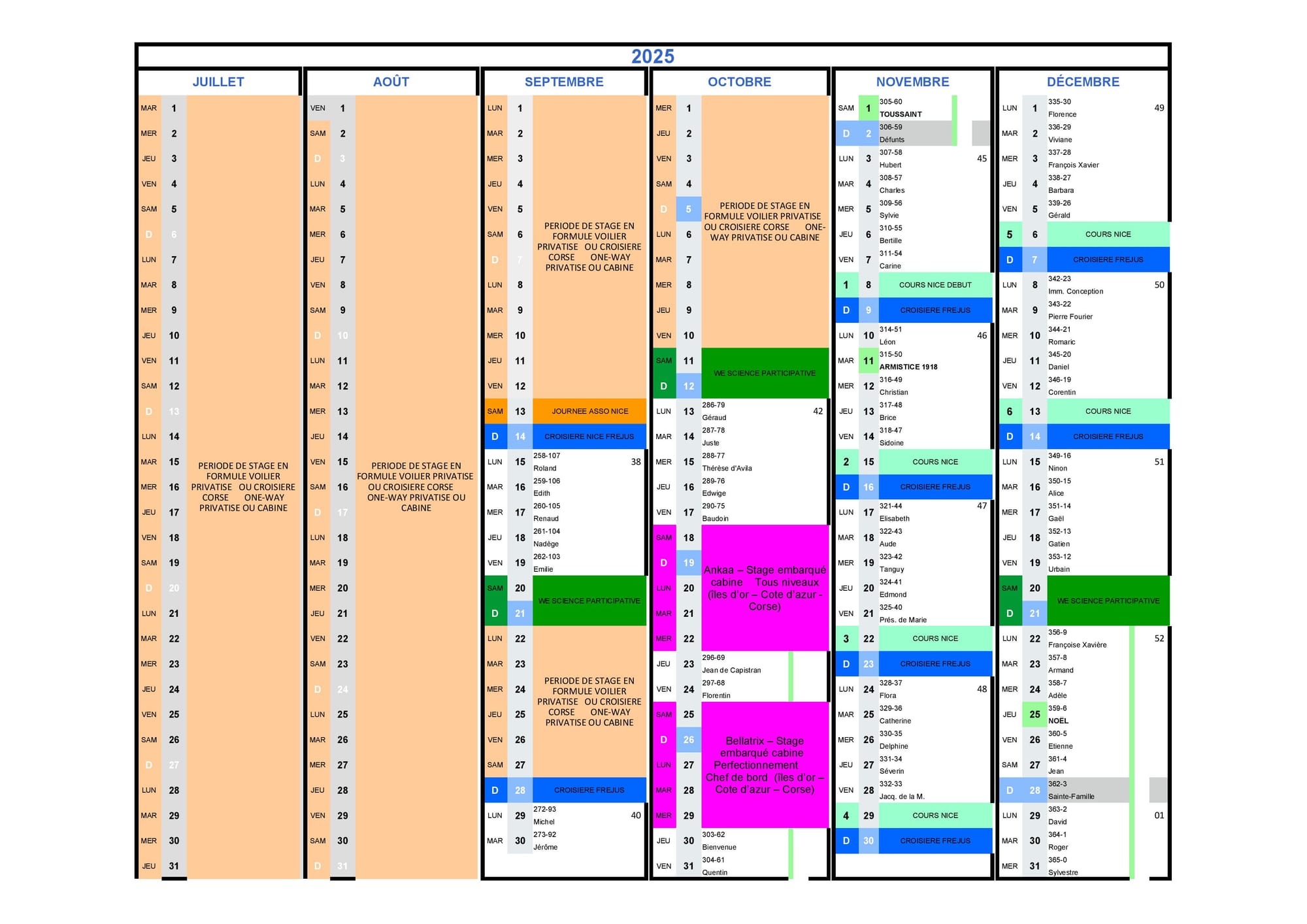Viewport: 1307px width, 924px height.
Task: Select the OCTOBRE month header
Action: click(739, 82)
